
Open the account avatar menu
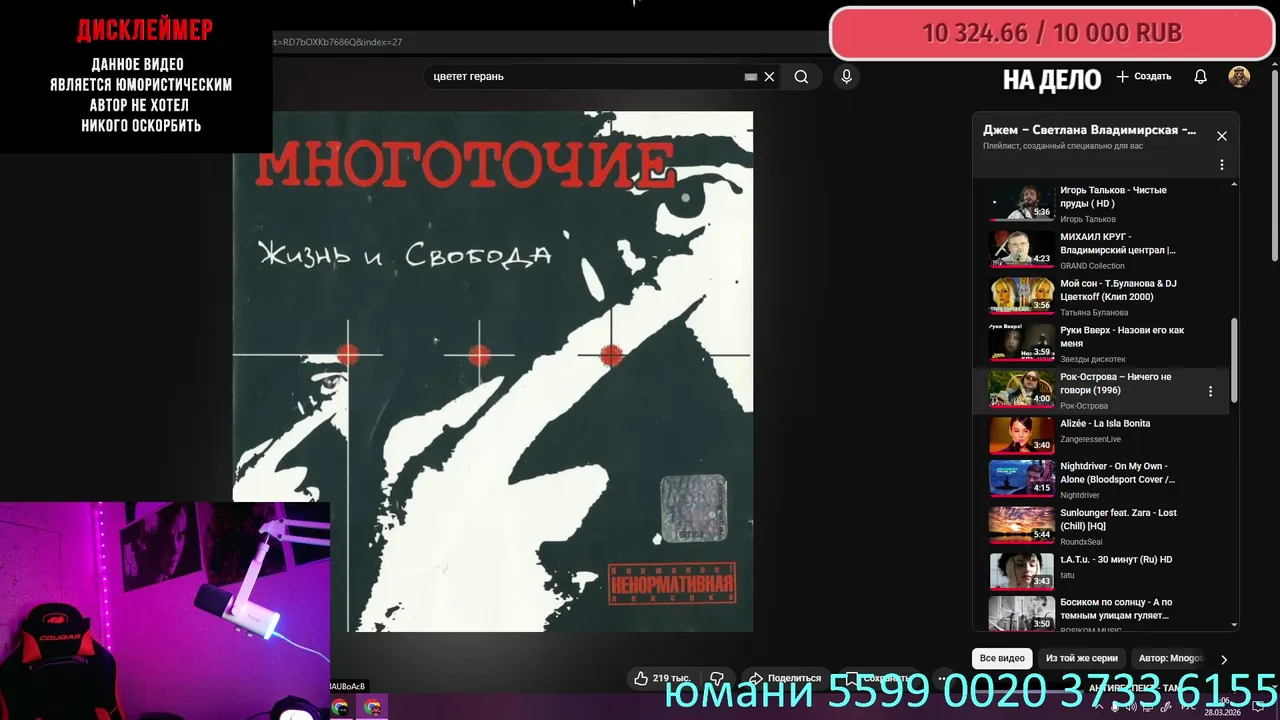tap(1239, 77)
